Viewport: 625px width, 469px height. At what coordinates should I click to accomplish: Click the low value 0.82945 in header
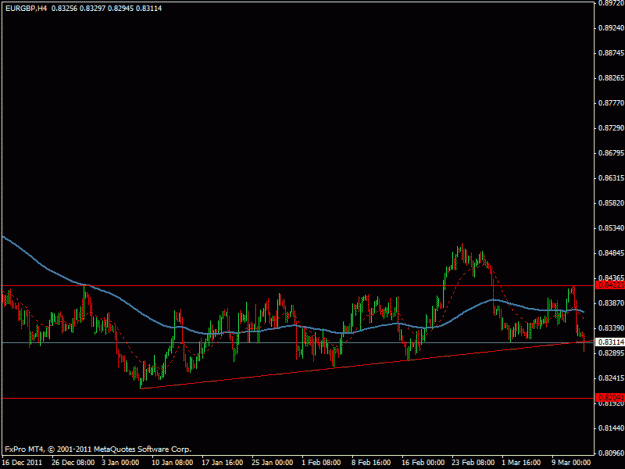[121, 8]
